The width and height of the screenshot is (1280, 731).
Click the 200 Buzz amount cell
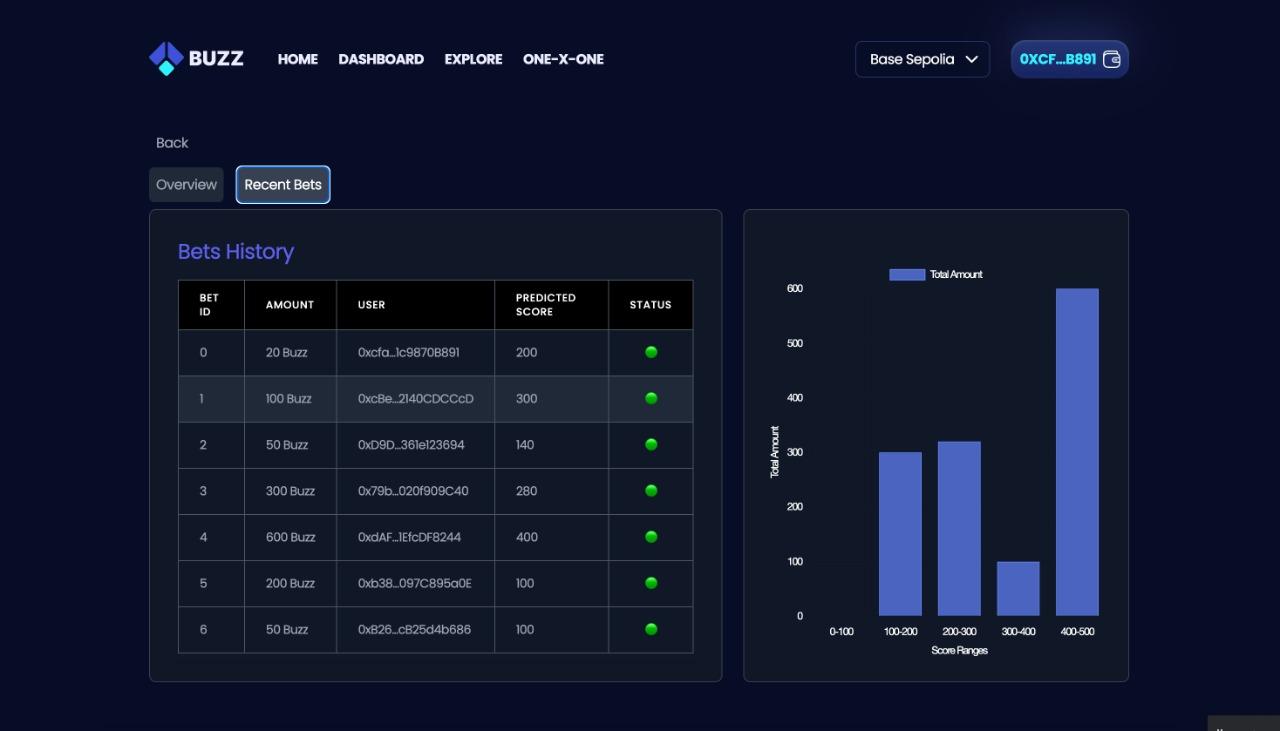click(x=290, y=583)
